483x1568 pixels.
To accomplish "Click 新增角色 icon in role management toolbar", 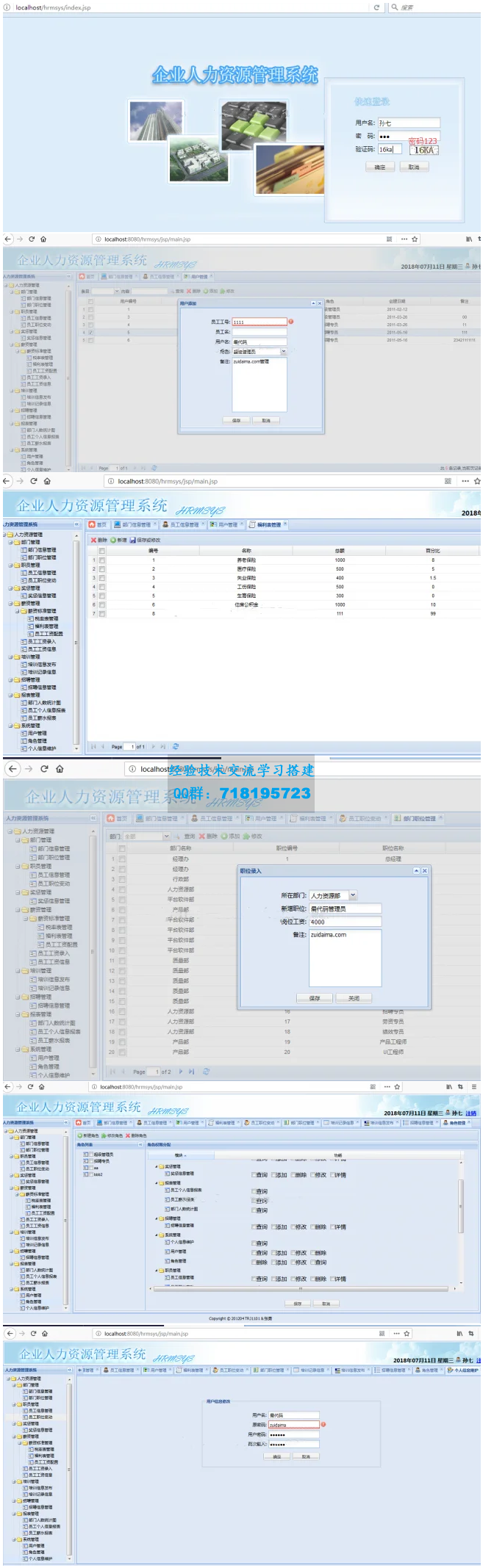I will click(80, 1135).
